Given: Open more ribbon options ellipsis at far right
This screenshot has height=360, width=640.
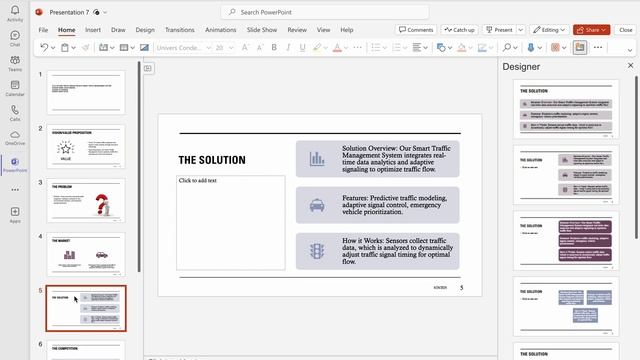Looking at the screenshot, I should [x=598, y=47].
